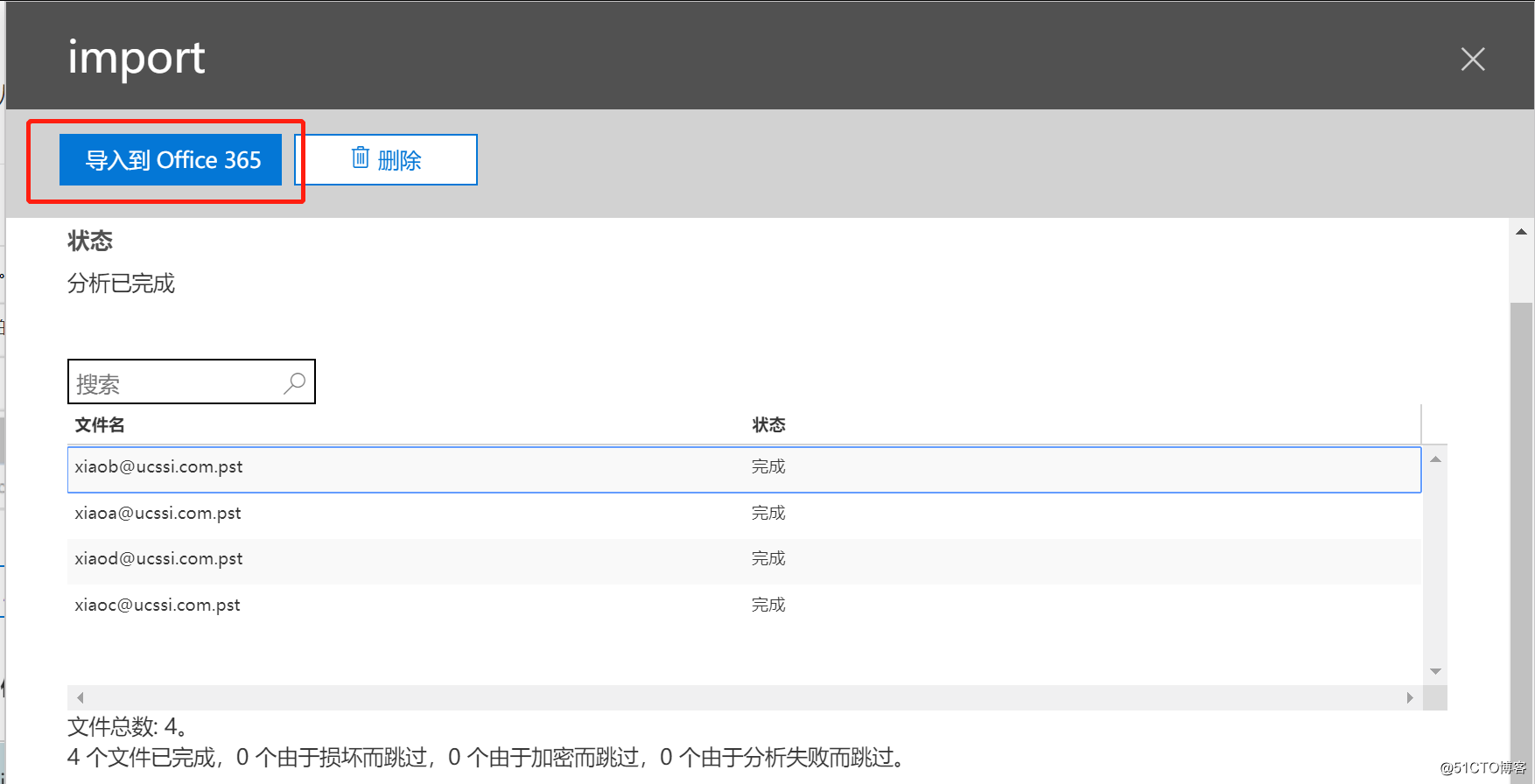The width and height of the screenshot is (1535, 784).
Task: Click the horizontal scrollbar right arrow
Action: 1410,697
